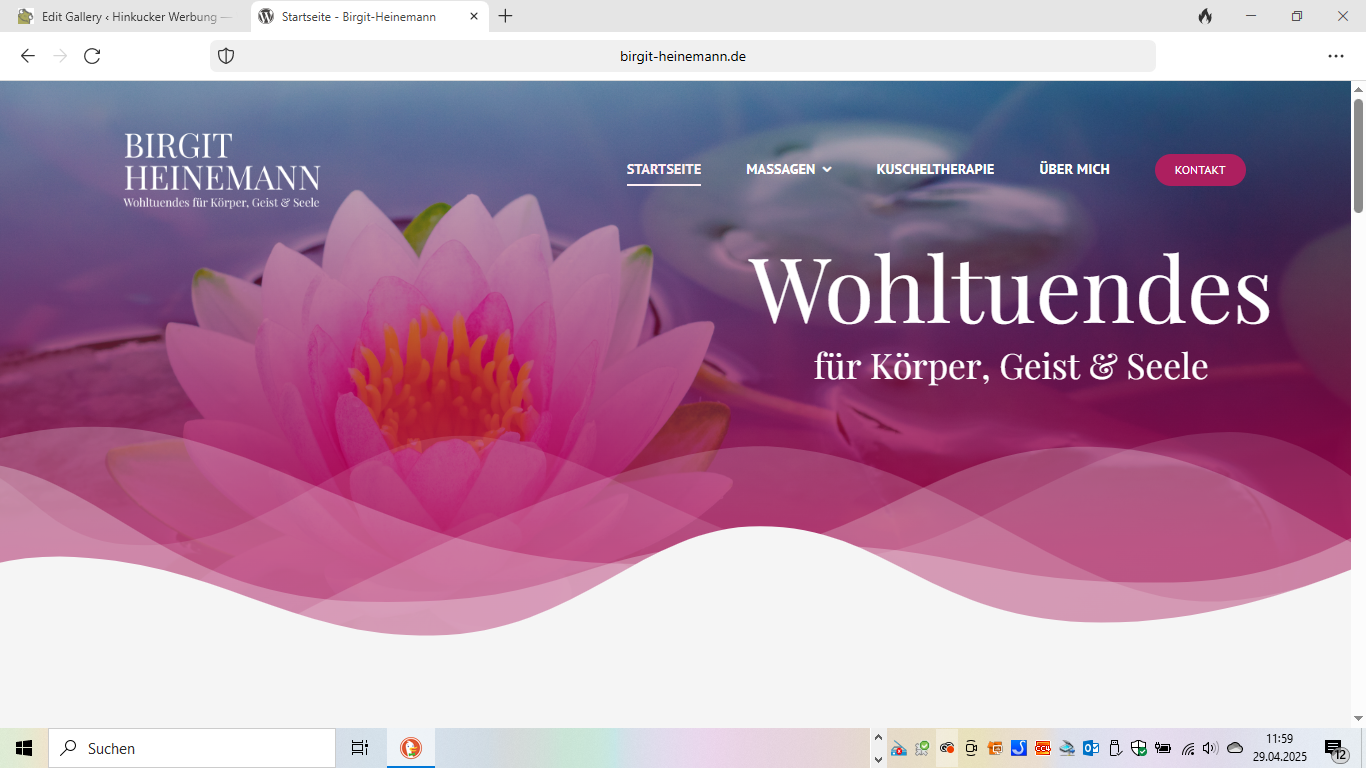Click the orange screenshot tool tray icon
Viewport: 1366px width, 768px height.
coord(995,748)
